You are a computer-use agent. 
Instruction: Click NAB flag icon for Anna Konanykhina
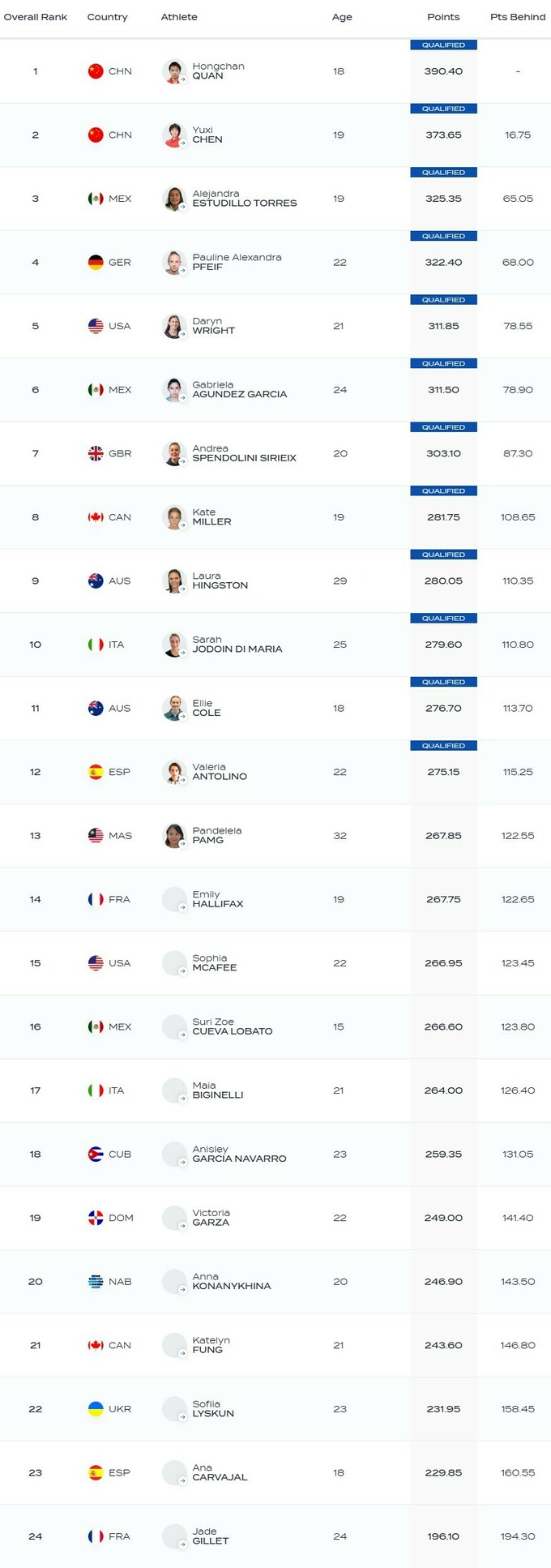[x=96, y=1282]
